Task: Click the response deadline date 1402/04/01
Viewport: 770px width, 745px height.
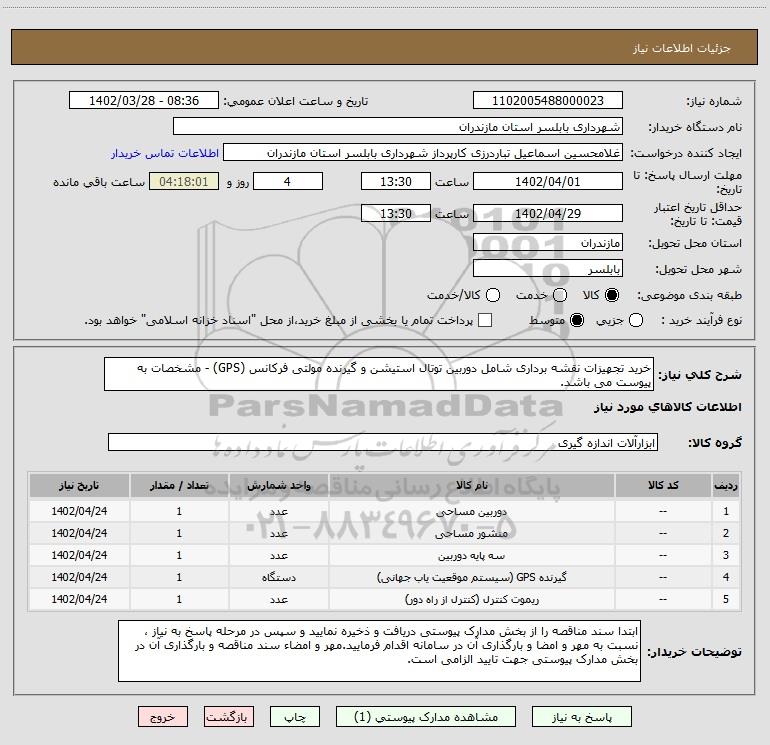Action: pos(548,181)
